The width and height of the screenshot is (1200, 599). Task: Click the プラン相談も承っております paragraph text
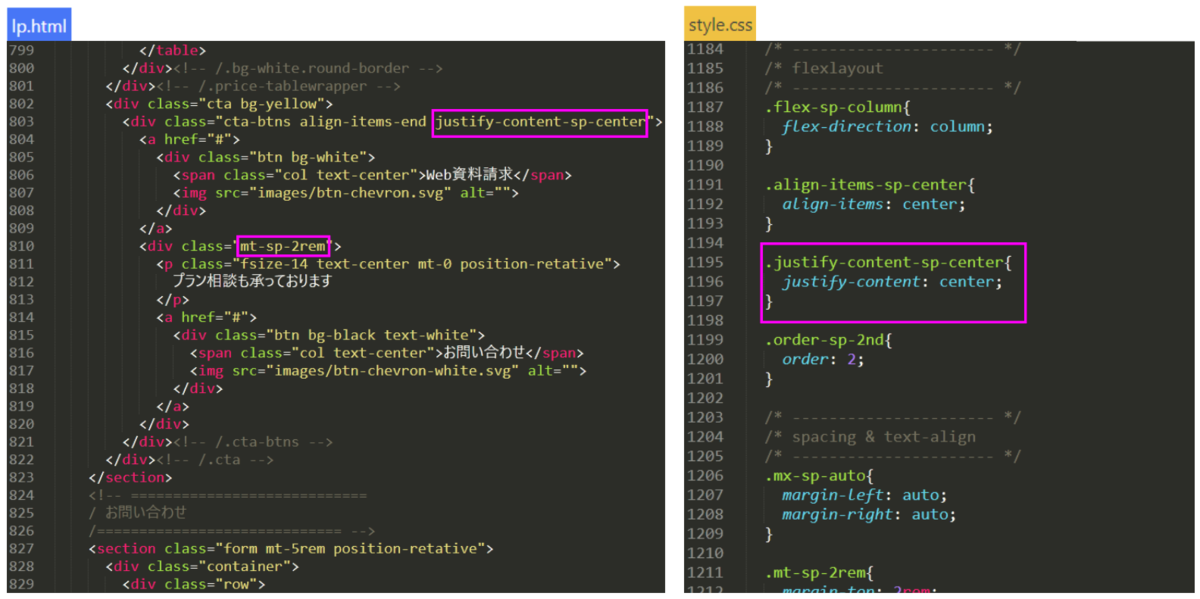click(251, 282)
